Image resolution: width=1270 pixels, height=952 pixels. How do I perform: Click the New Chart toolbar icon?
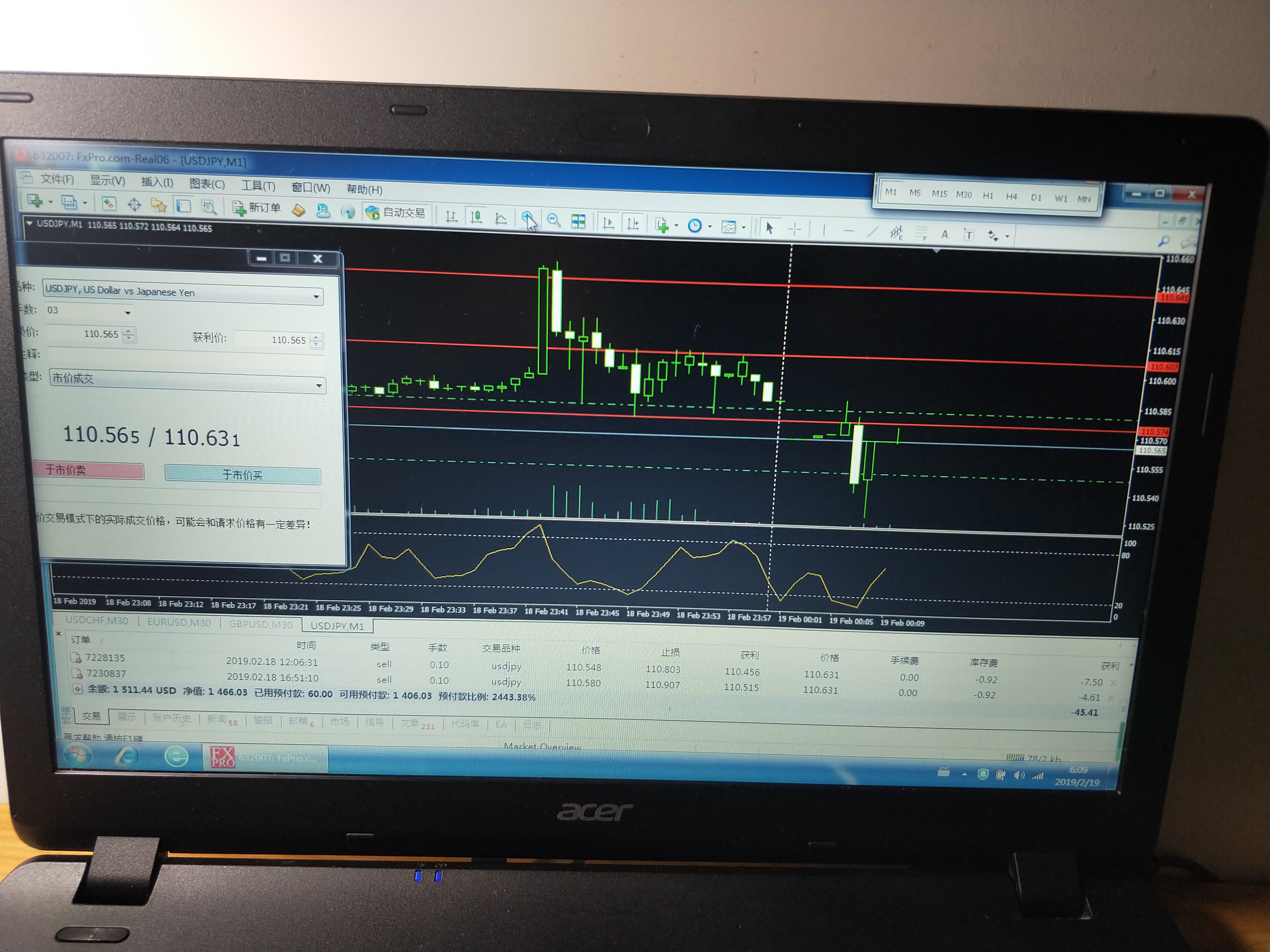(x=35, y=201)
